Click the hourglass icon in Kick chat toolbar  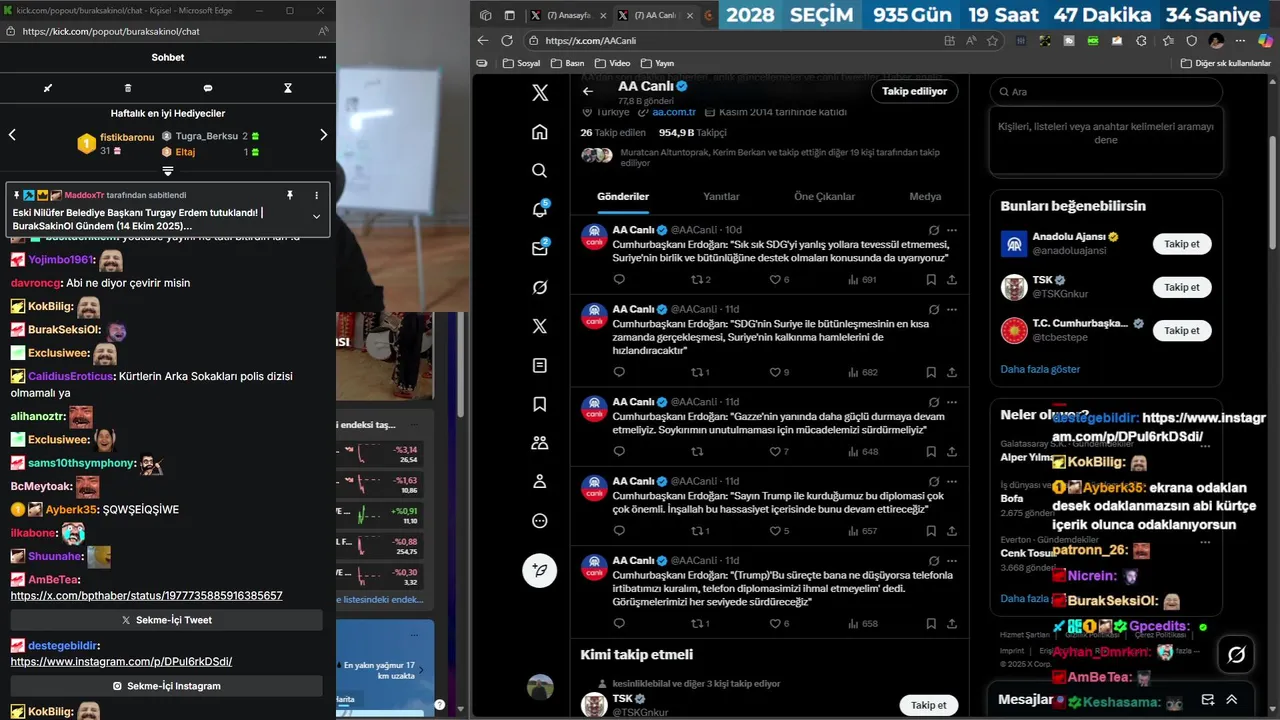coord(288,88)
